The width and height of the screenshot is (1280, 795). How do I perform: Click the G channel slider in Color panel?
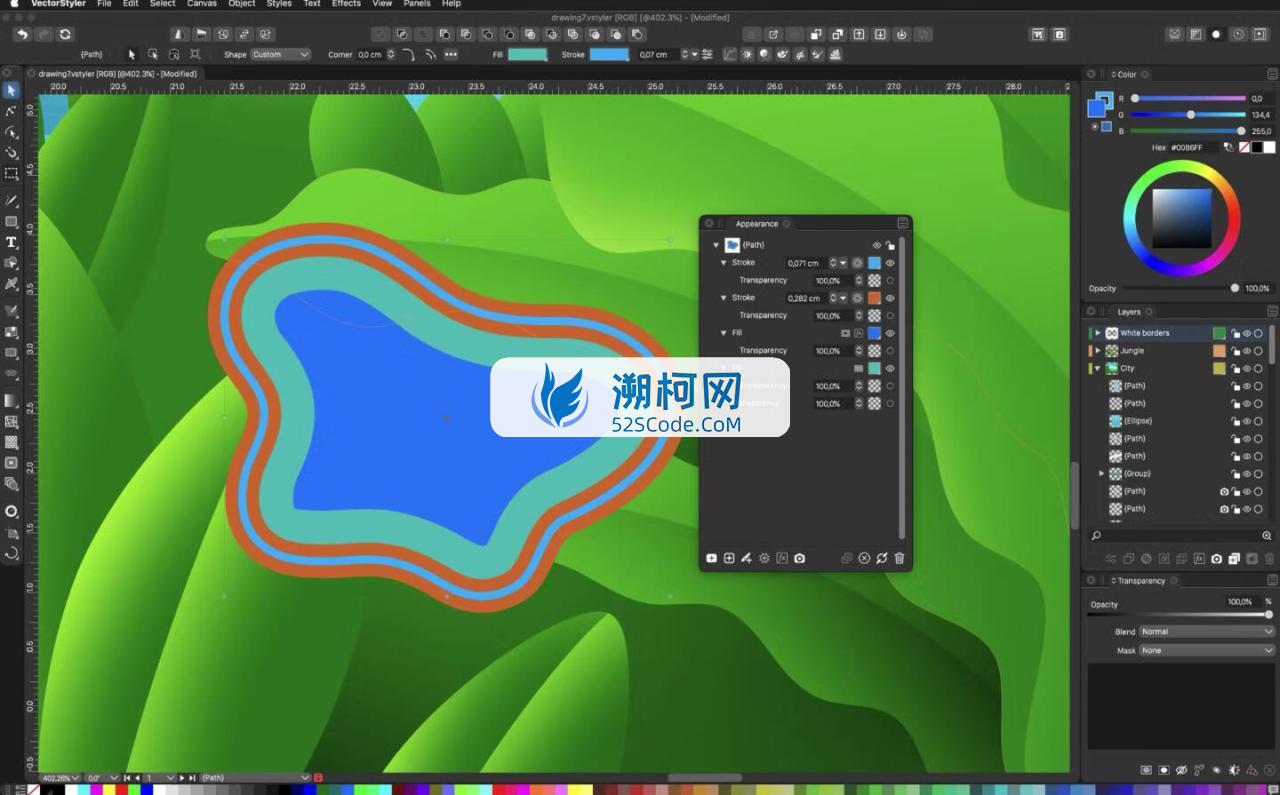coord(1188,115)
